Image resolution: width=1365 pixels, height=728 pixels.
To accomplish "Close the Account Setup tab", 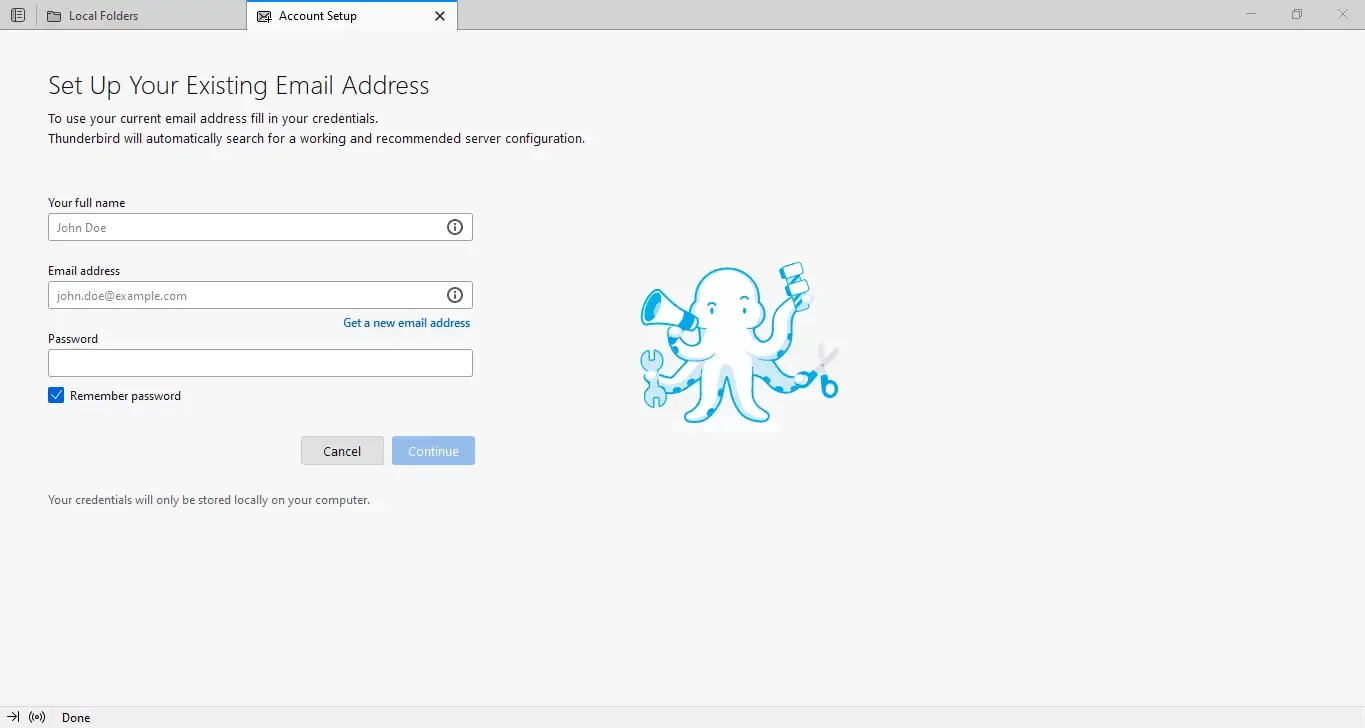I will pos(440,16).
